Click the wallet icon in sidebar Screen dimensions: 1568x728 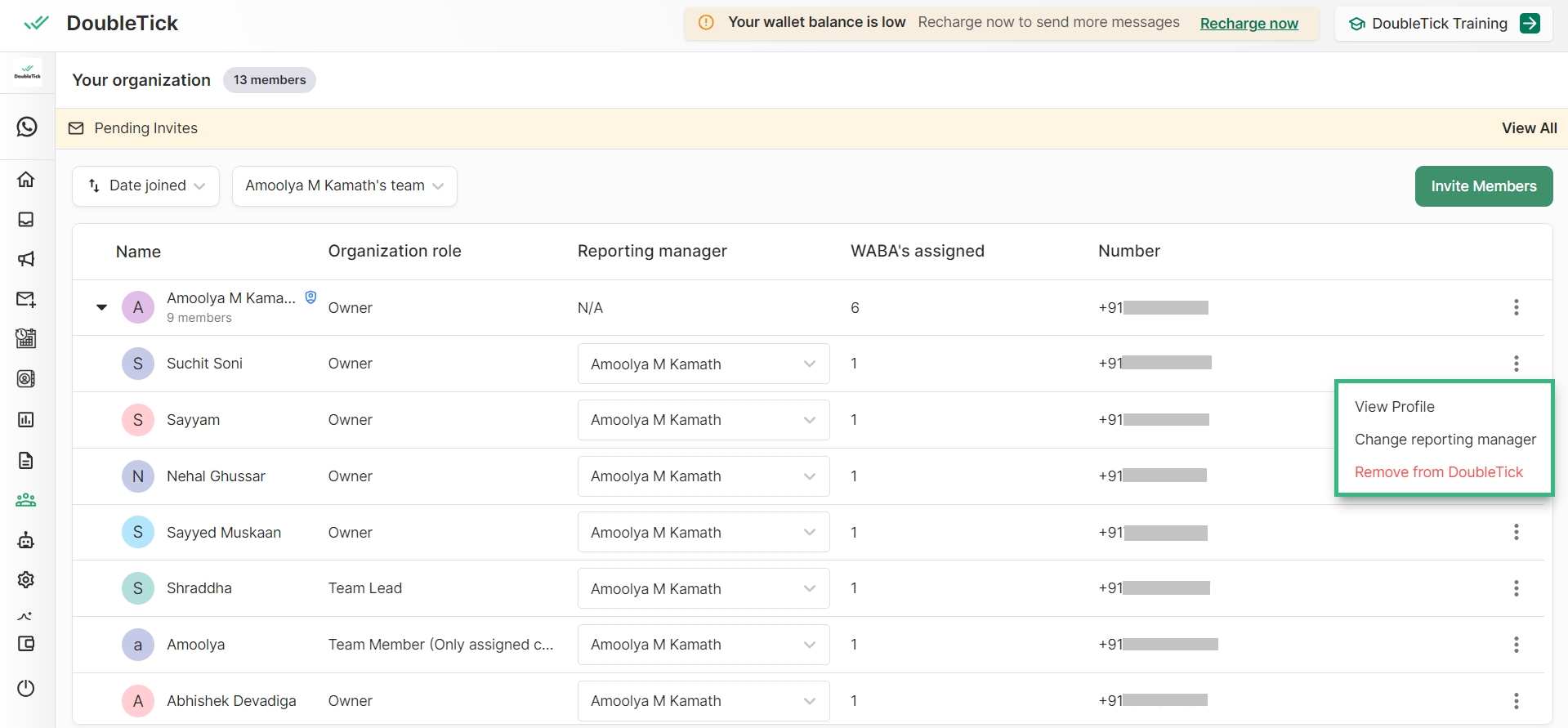coord(26,644)
